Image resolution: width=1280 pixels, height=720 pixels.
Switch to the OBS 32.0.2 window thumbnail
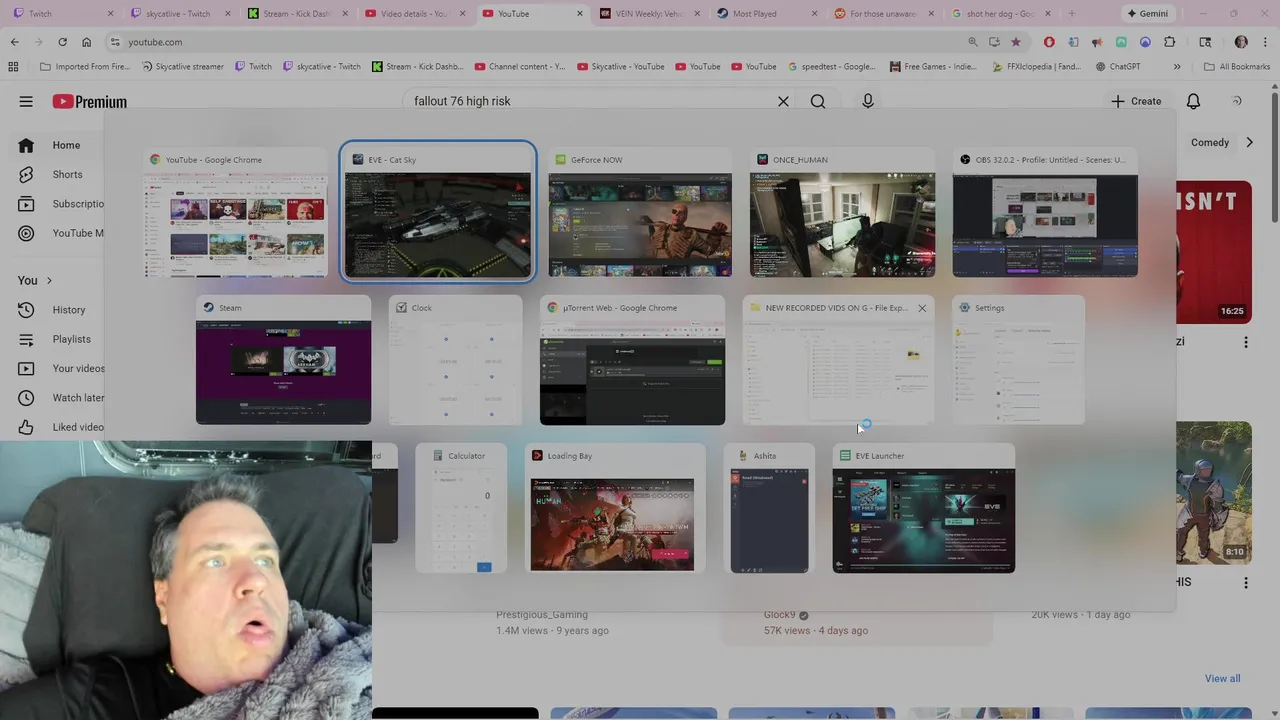(1045, 212)
